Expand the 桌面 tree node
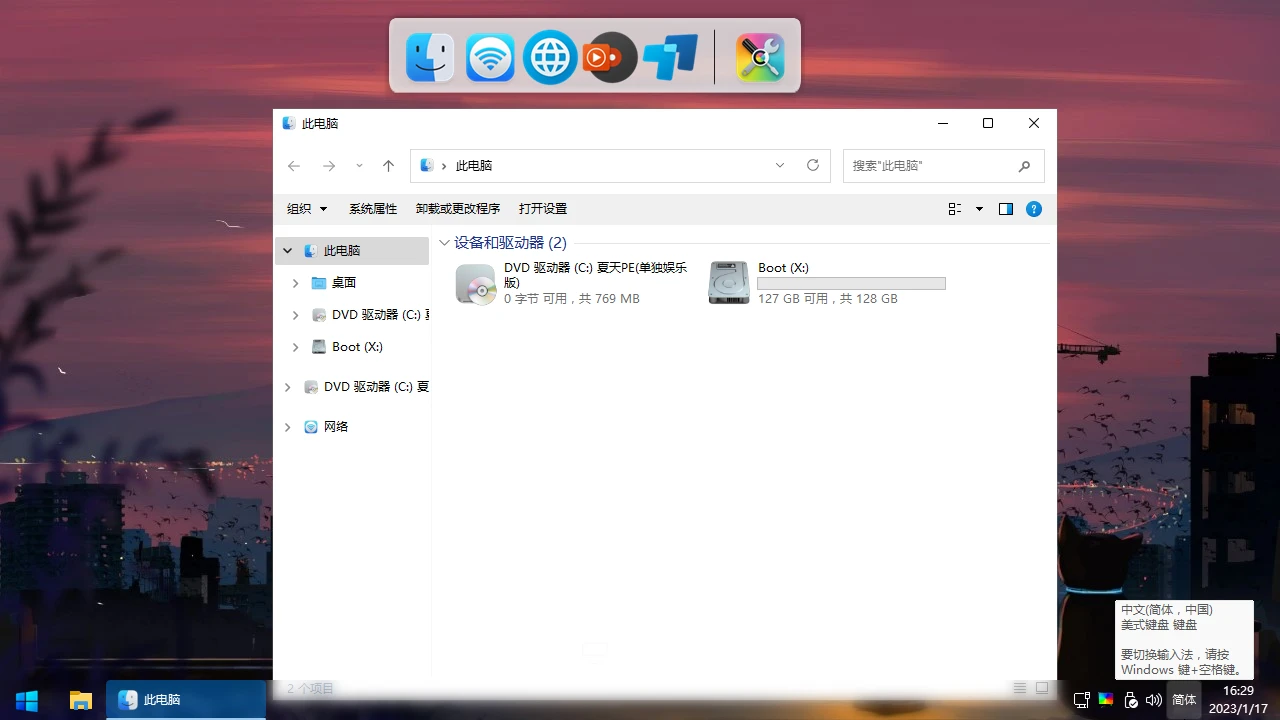The image size is (1280, 720). pos(295,283)
